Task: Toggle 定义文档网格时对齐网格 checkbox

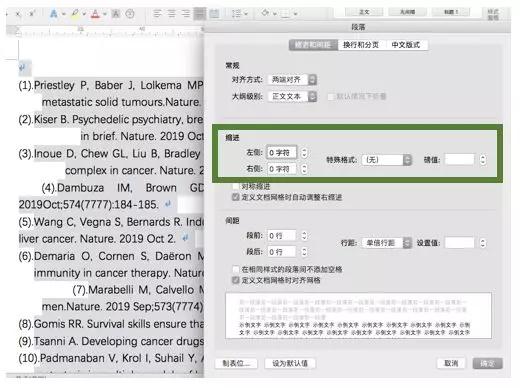Action: [236, 280]
